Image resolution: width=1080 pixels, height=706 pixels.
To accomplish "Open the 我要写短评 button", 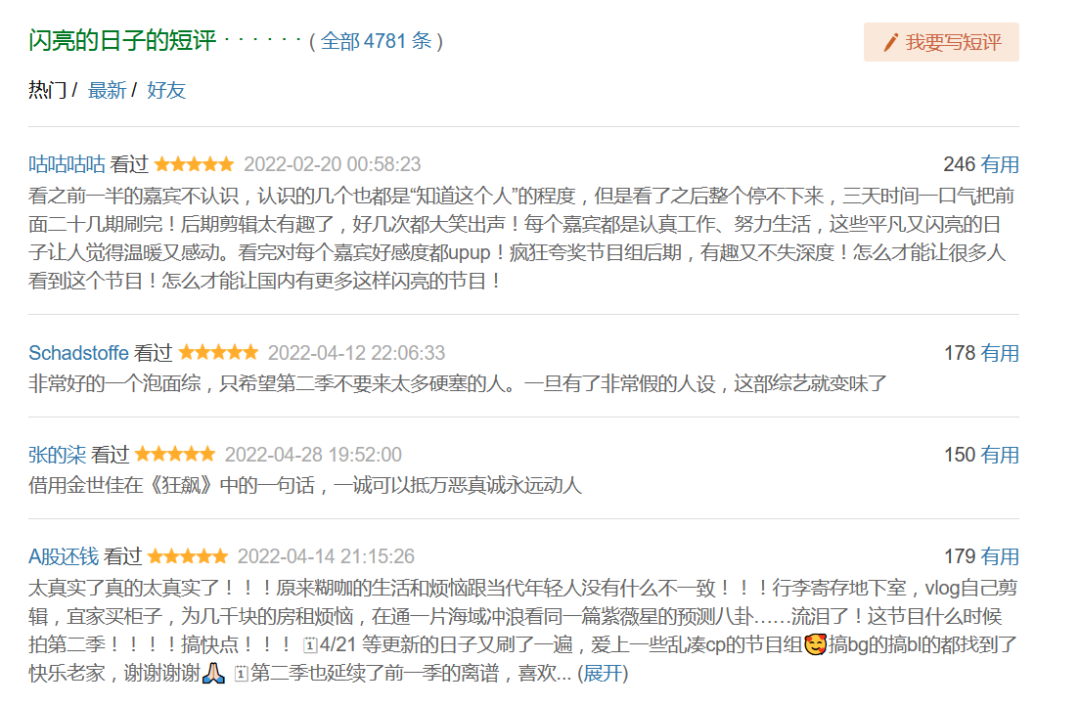I will (x=941, y=43).
